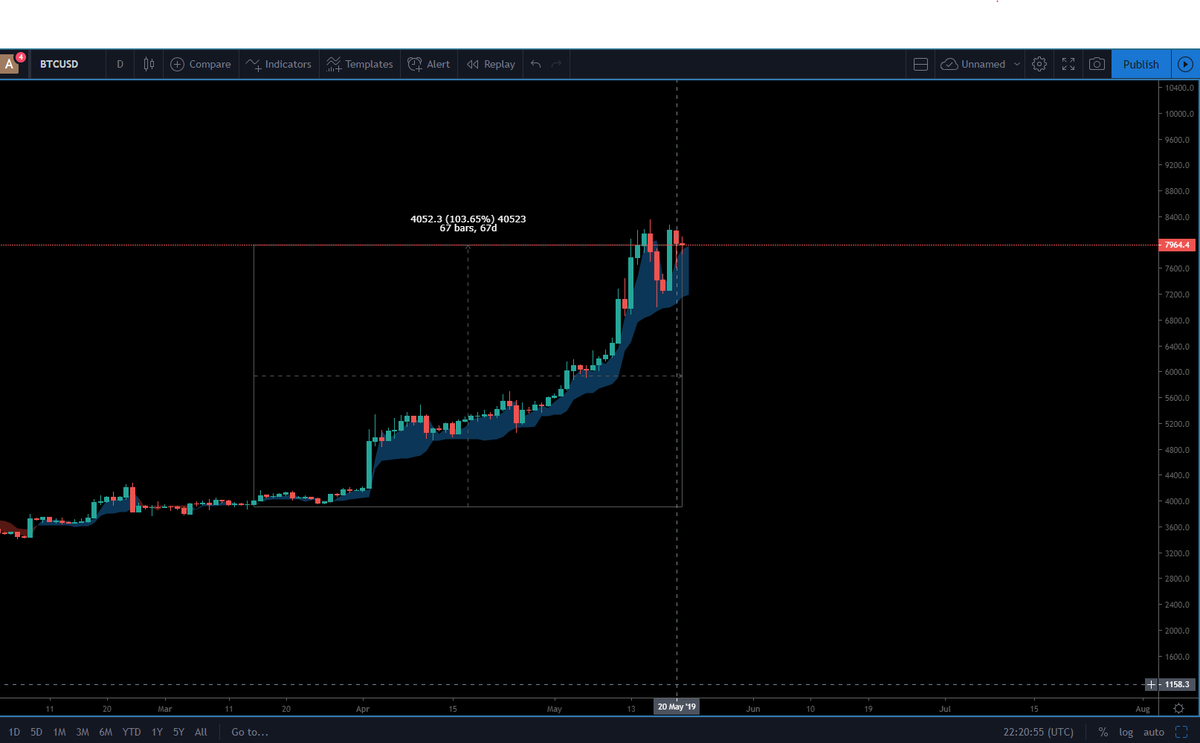The height and width of the screenshot is (743, 1200).
Task: Click the 7964.4 current price label
Action: 1177,245
